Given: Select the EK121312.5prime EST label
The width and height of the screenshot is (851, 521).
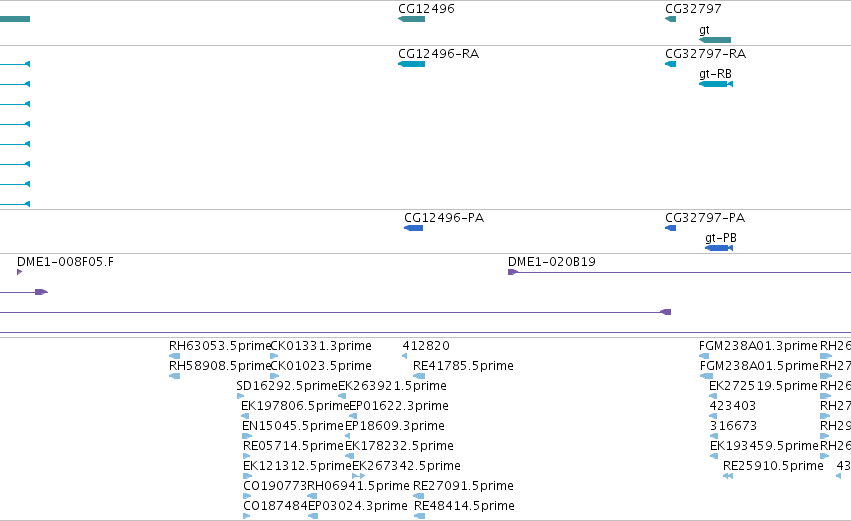Looking at the screenshot, I should (297, 466).
